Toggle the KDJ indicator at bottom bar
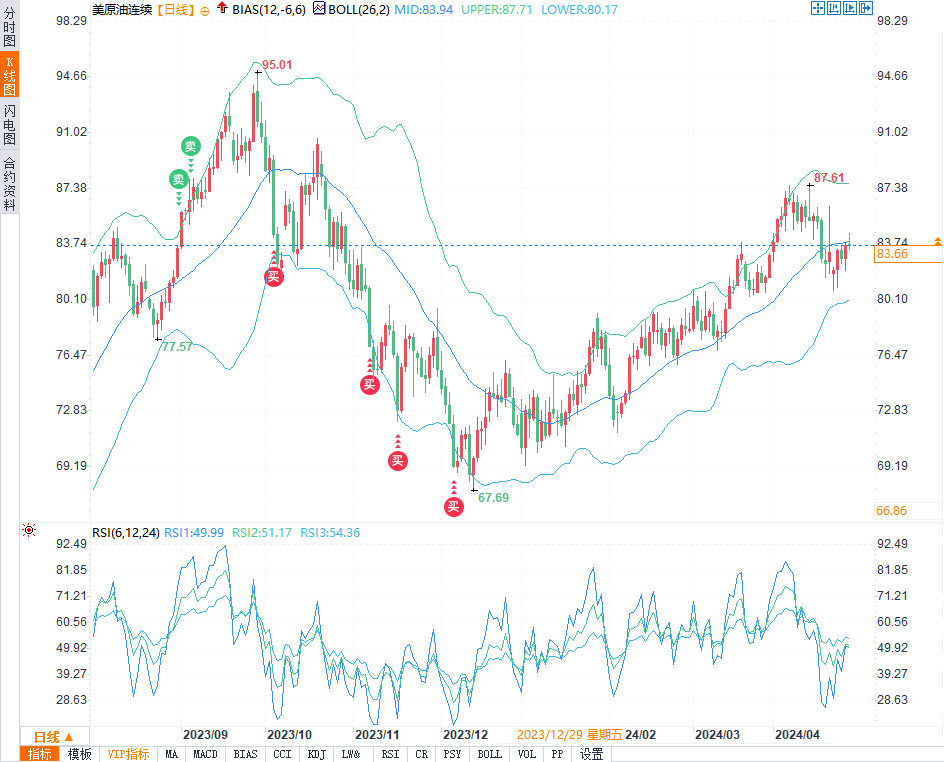 (x=316, y=754)
